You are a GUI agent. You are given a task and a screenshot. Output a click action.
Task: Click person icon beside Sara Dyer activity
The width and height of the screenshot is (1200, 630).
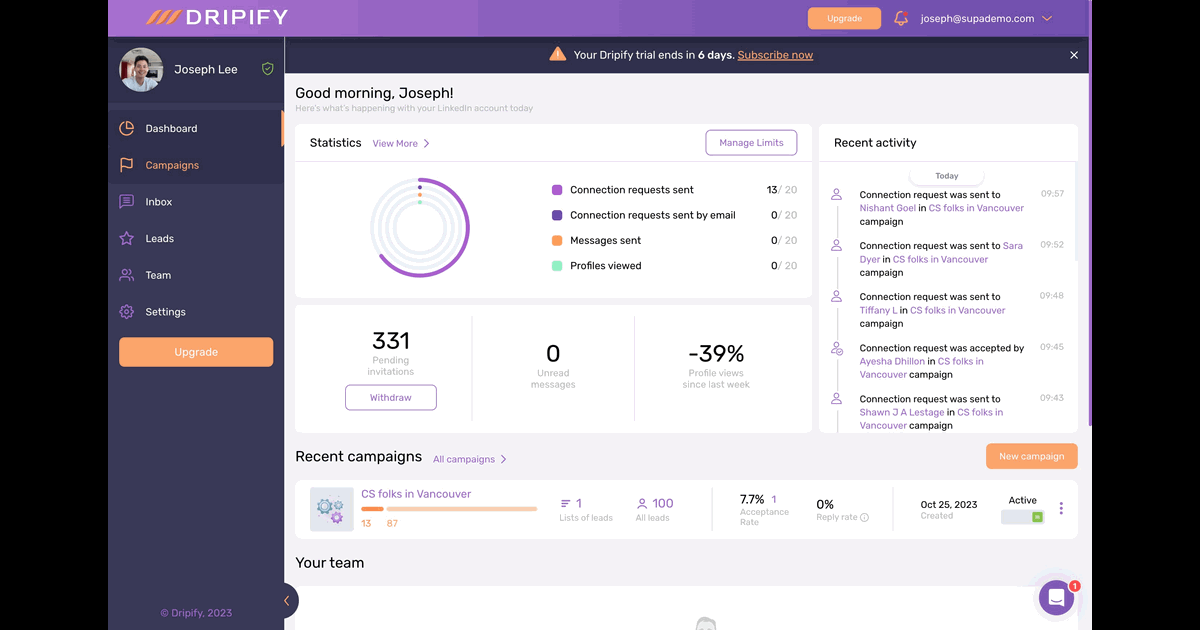(x=837, y=245)
